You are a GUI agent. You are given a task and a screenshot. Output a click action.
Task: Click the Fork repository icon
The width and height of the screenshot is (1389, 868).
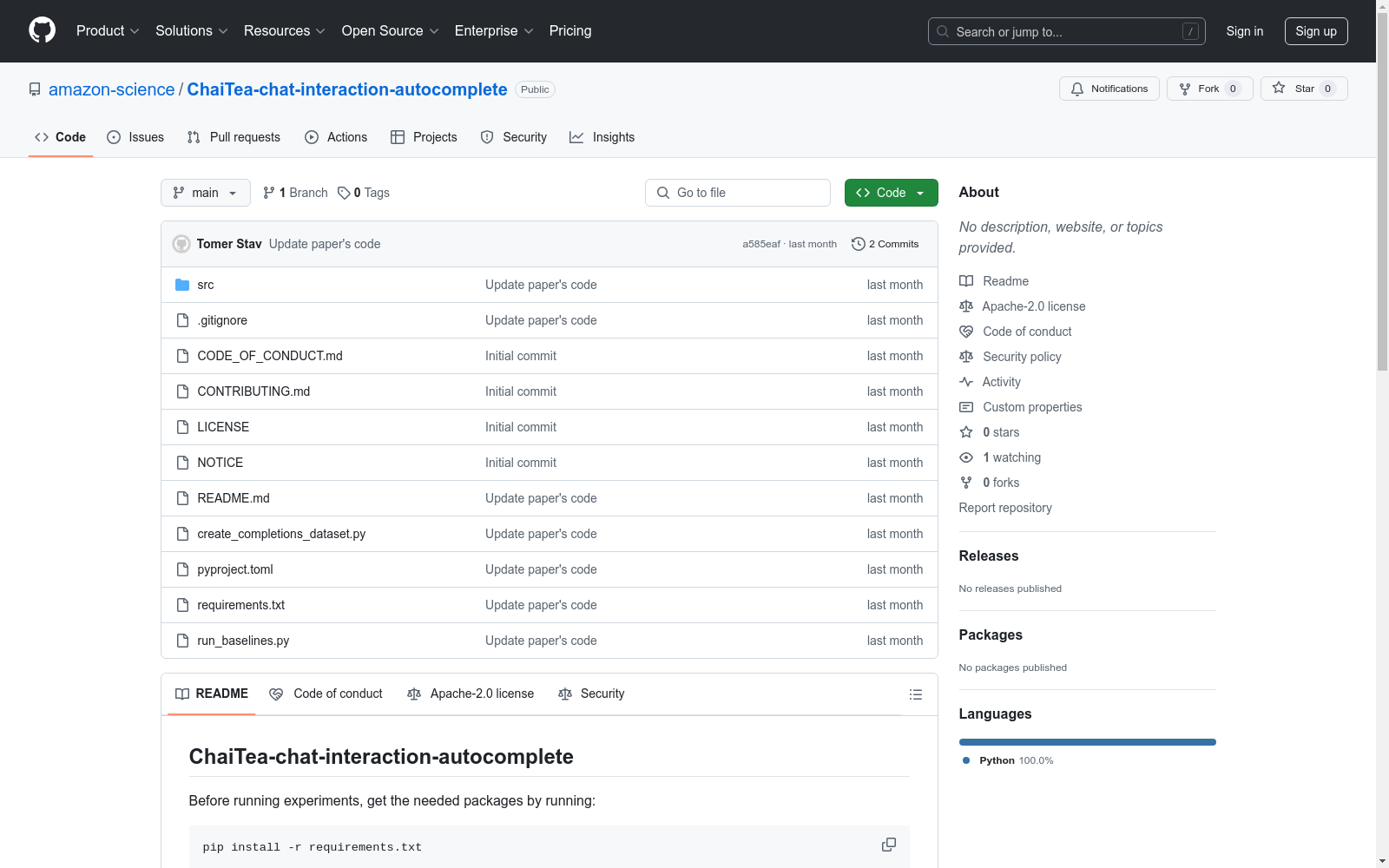[x=1185, y=89]
